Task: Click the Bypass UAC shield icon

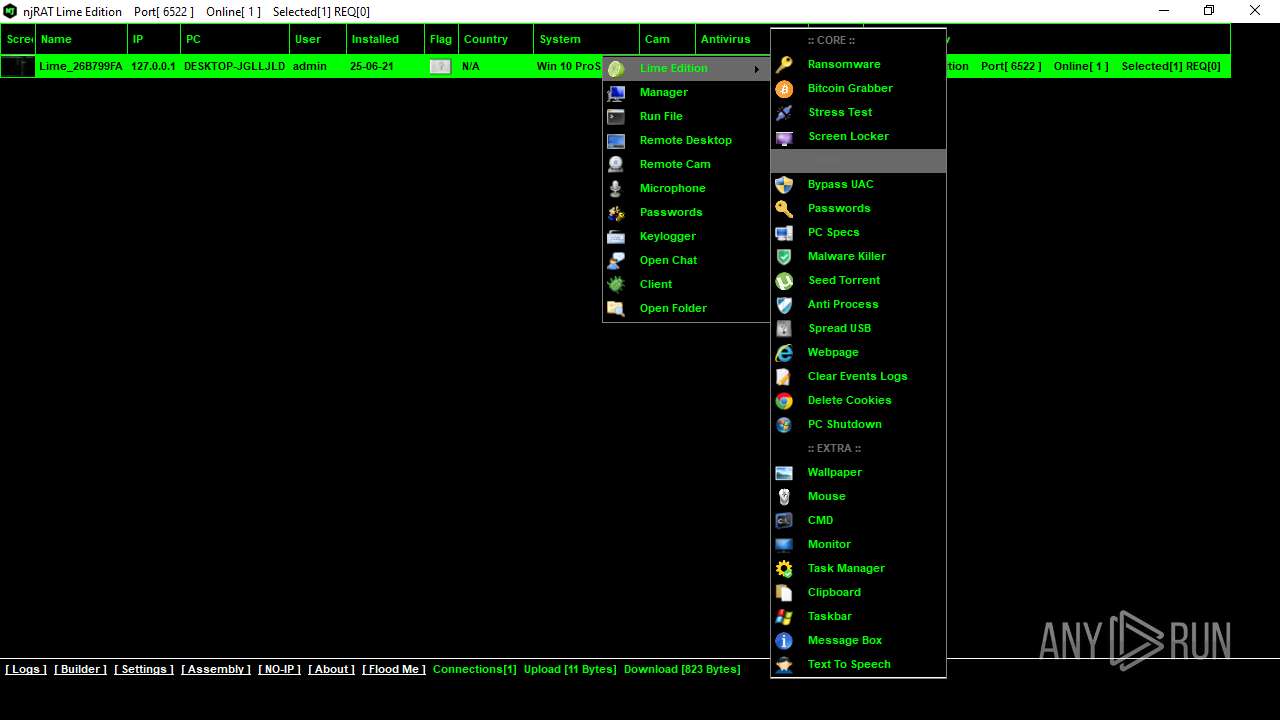Action: 785,184
